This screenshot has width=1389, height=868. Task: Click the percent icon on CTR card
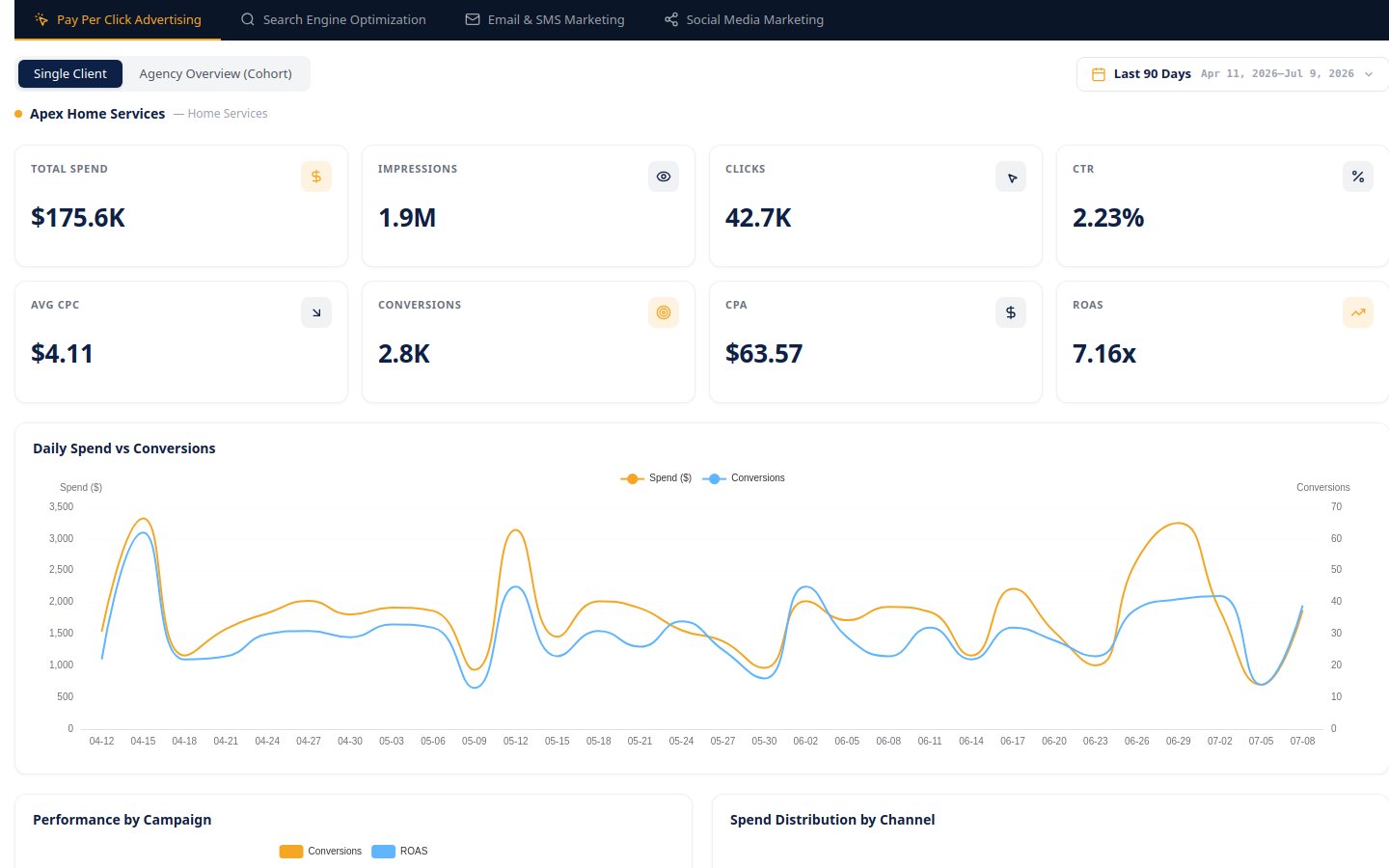(1358, 176)
